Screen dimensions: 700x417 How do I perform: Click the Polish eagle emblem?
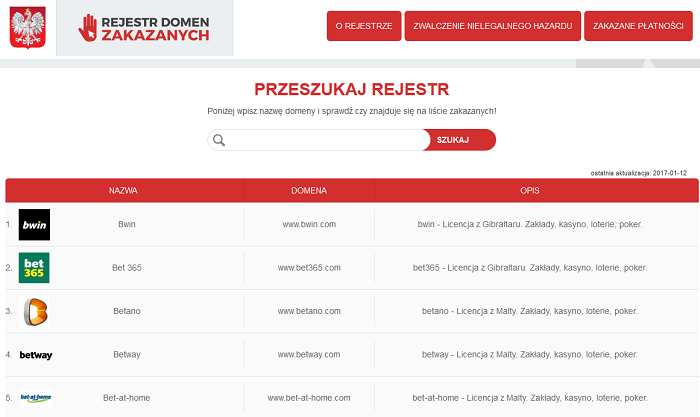28,28
